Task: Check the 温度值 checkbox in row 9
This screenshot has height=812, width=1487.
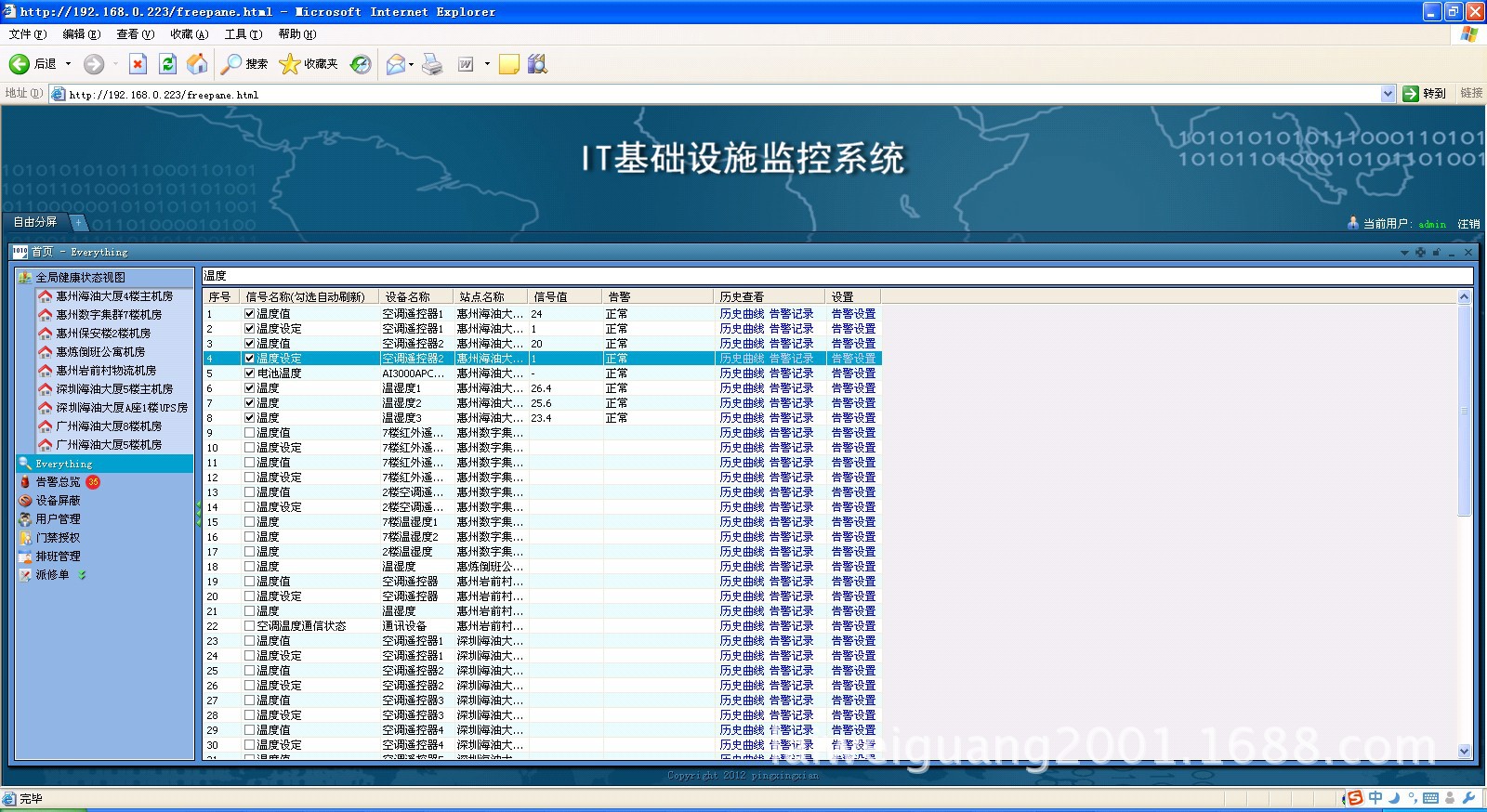Action: tap(249, 433)
